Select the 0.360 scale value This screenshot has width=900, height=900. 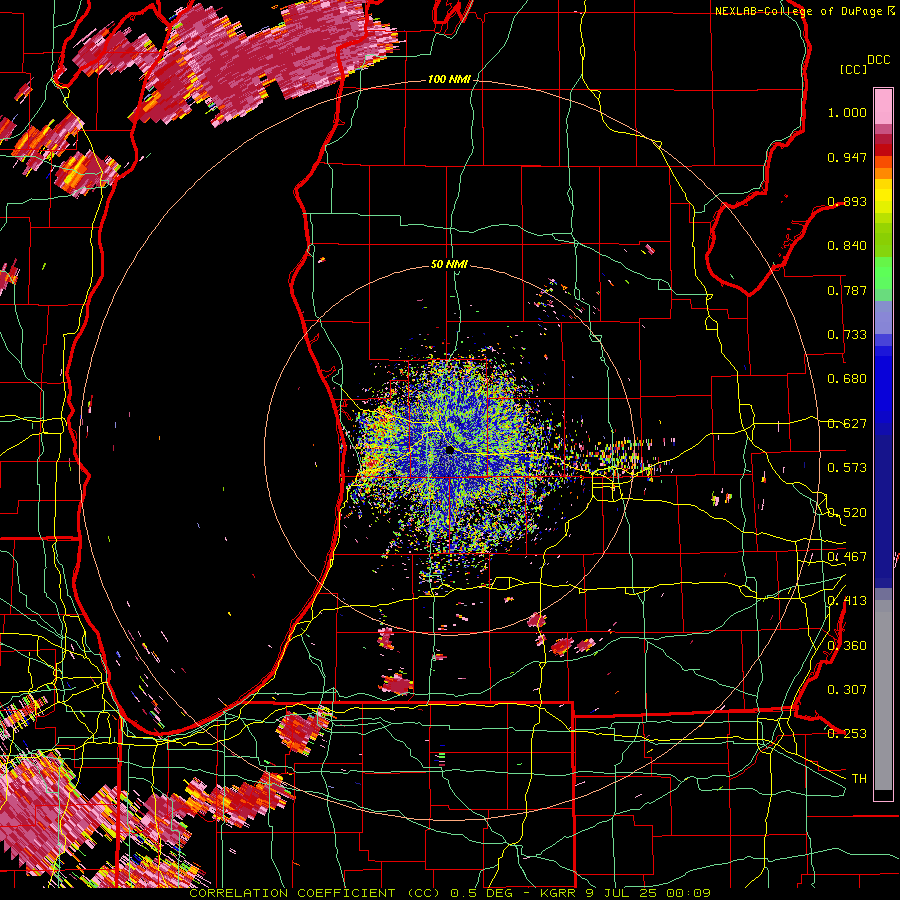[847, 646]
